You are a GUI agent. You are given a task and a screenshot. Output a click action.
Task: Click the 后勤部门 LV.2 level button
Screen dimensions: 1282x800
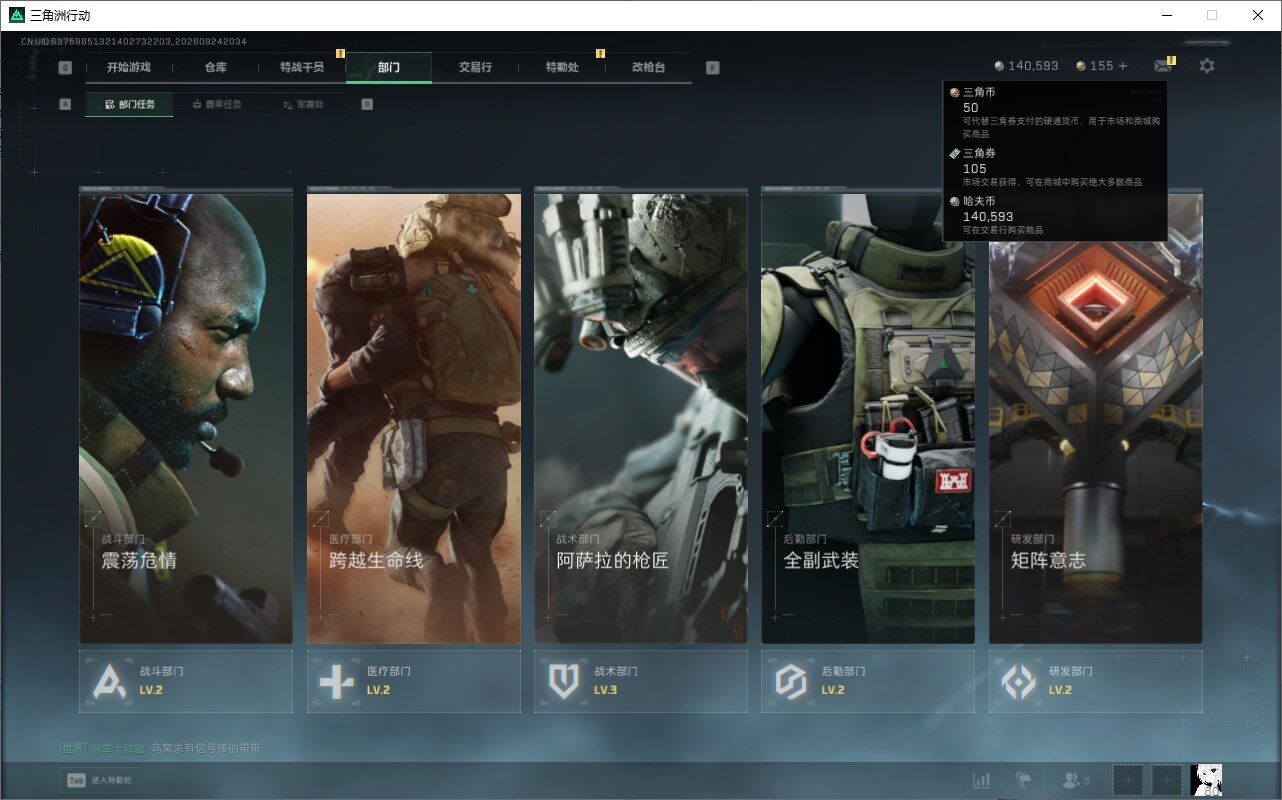click(868, 681)
